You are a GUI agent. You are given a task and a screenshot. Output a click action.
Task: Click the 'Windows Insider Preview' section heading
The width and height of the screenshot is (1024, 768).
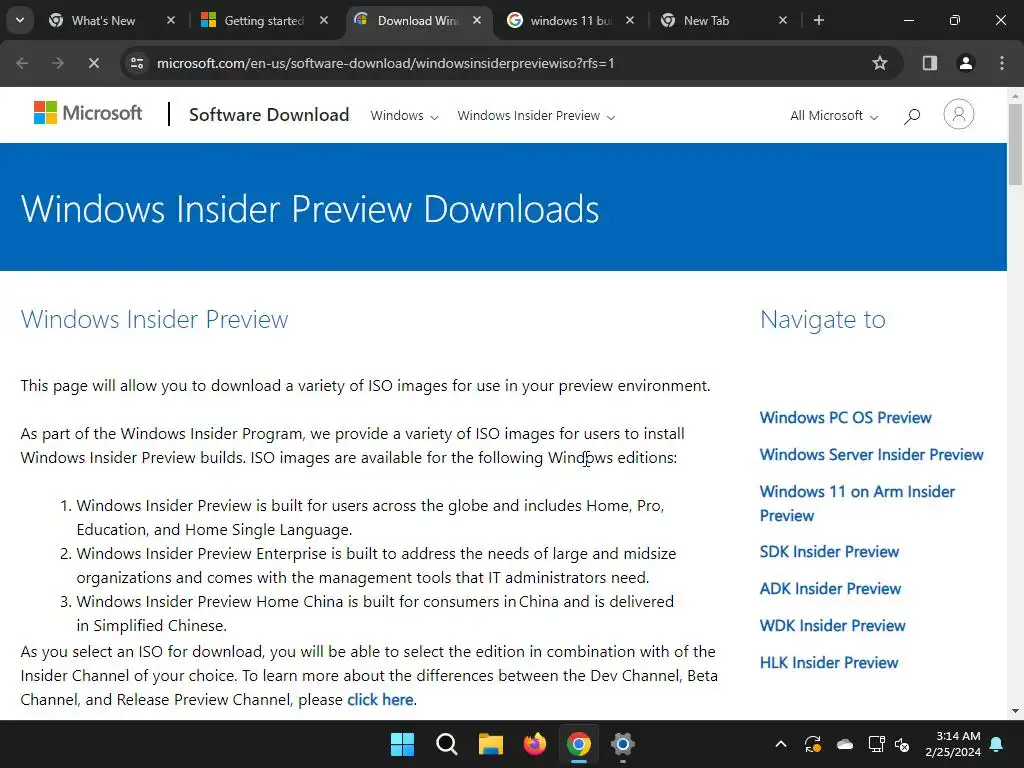tap(154, 319)
